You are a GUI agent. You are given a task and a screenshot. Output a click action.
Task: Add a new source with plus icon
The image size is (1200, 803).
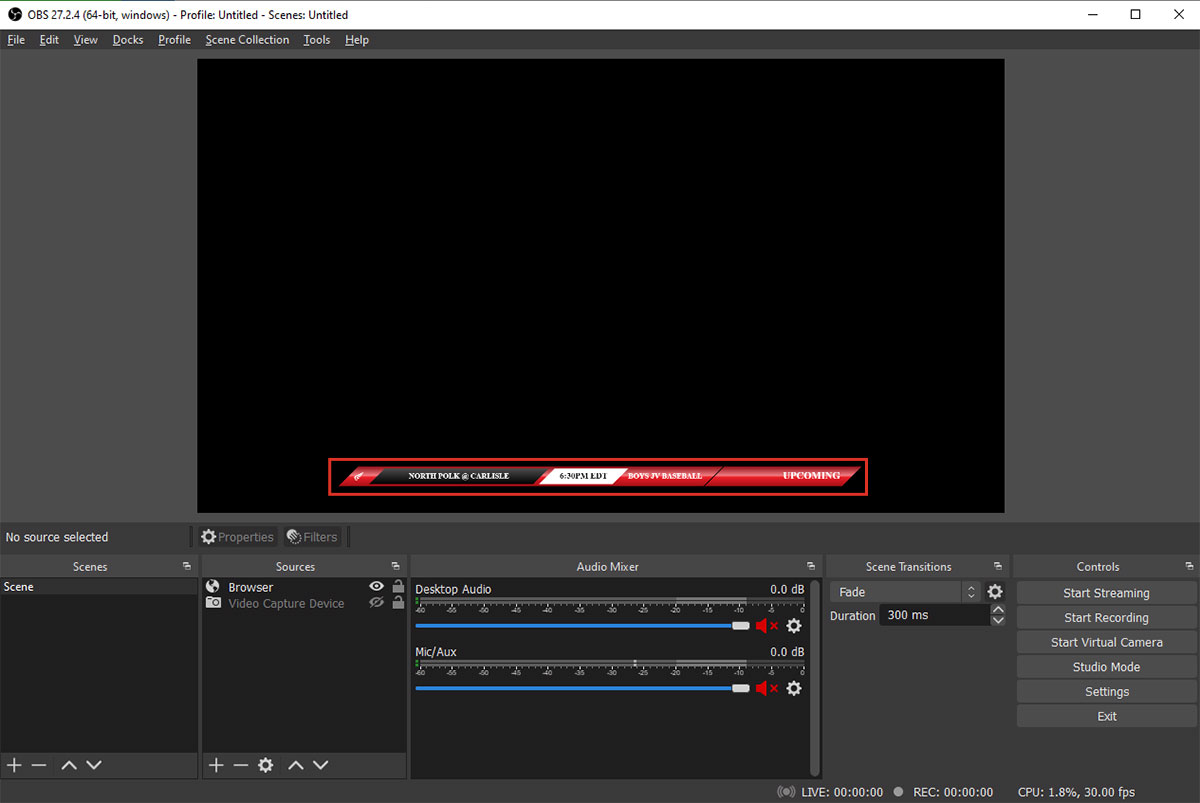click(216, 765)
